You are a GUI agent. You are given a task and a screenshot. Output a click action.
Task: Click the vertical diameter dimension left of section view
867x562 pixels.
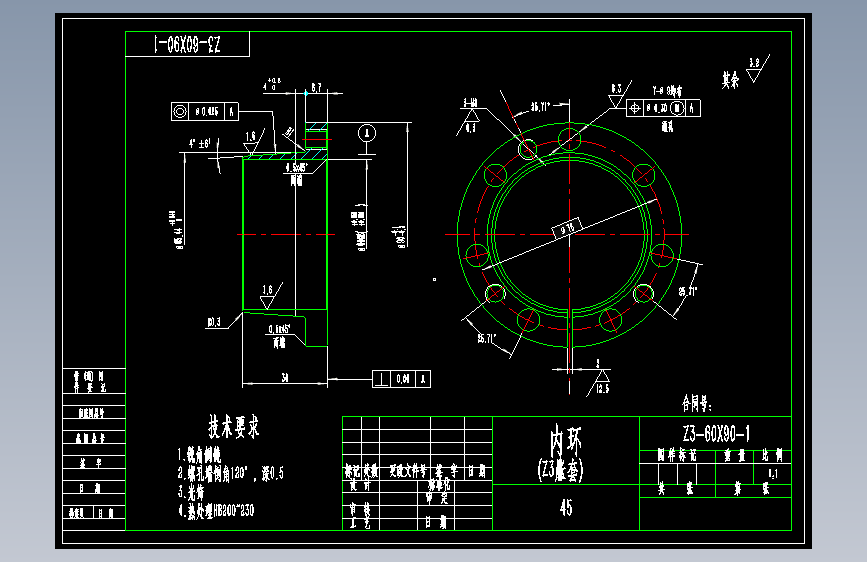coord(177,230)
